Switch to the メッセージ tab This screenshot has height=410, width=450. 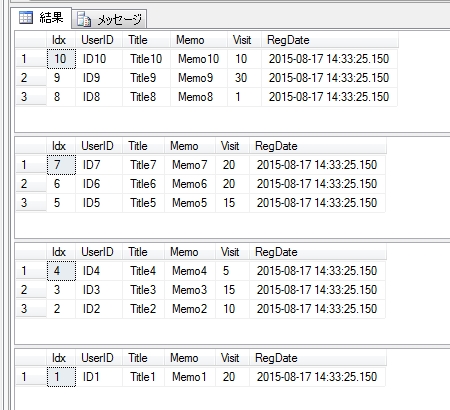pos(109,19)
